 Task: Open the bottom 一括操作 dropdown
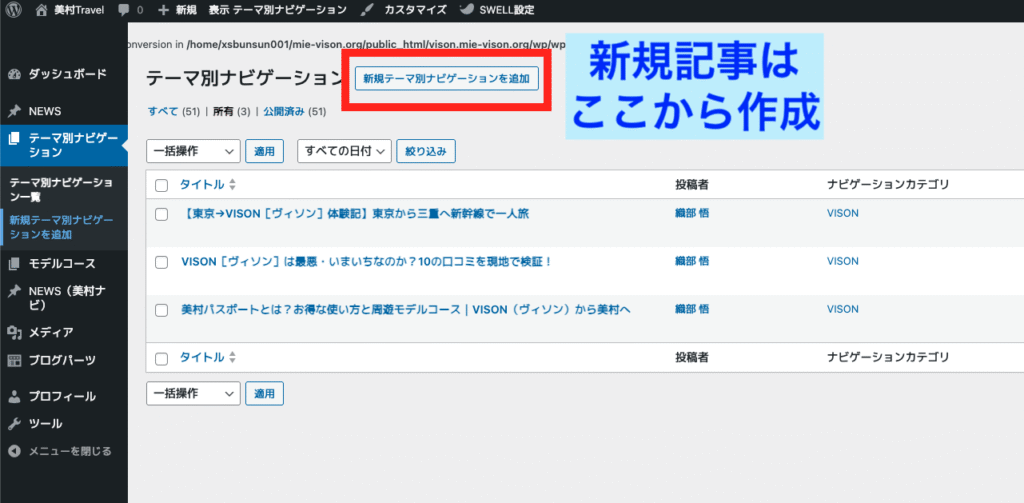pyautogui.click(x=193, y=393)
